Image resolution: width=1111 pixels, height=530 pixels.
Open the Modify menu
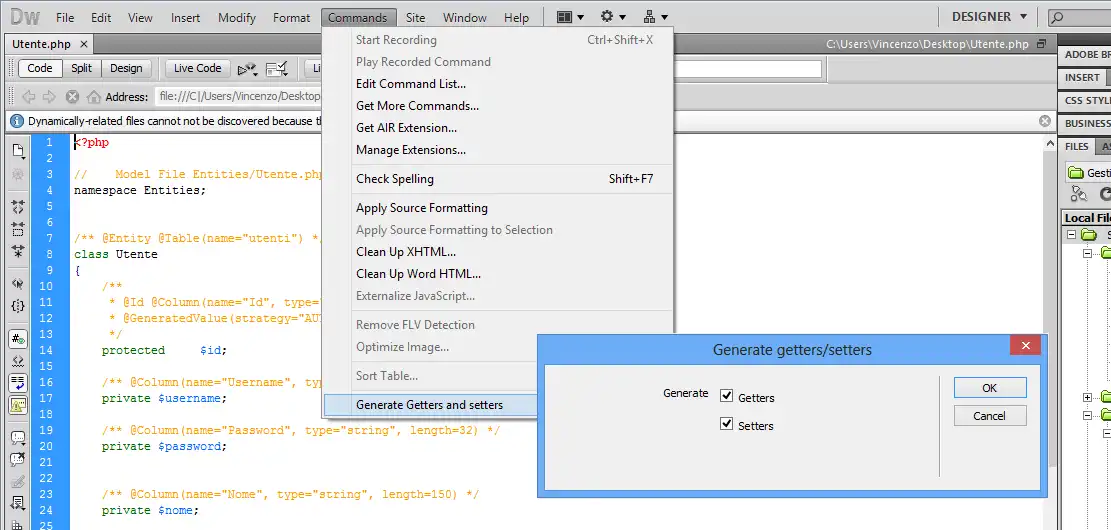237,18
